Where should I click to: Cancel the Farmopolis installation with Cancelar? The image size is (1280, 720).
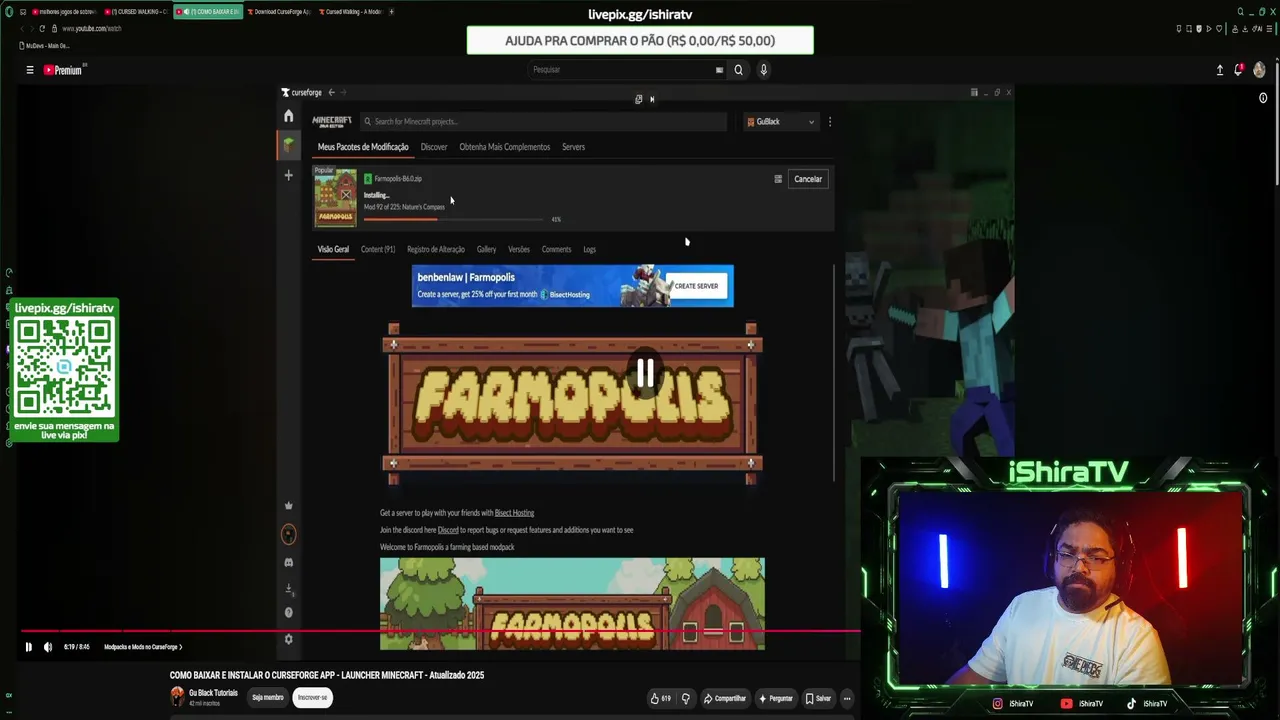pyautogui.click(x=808, y=179)
